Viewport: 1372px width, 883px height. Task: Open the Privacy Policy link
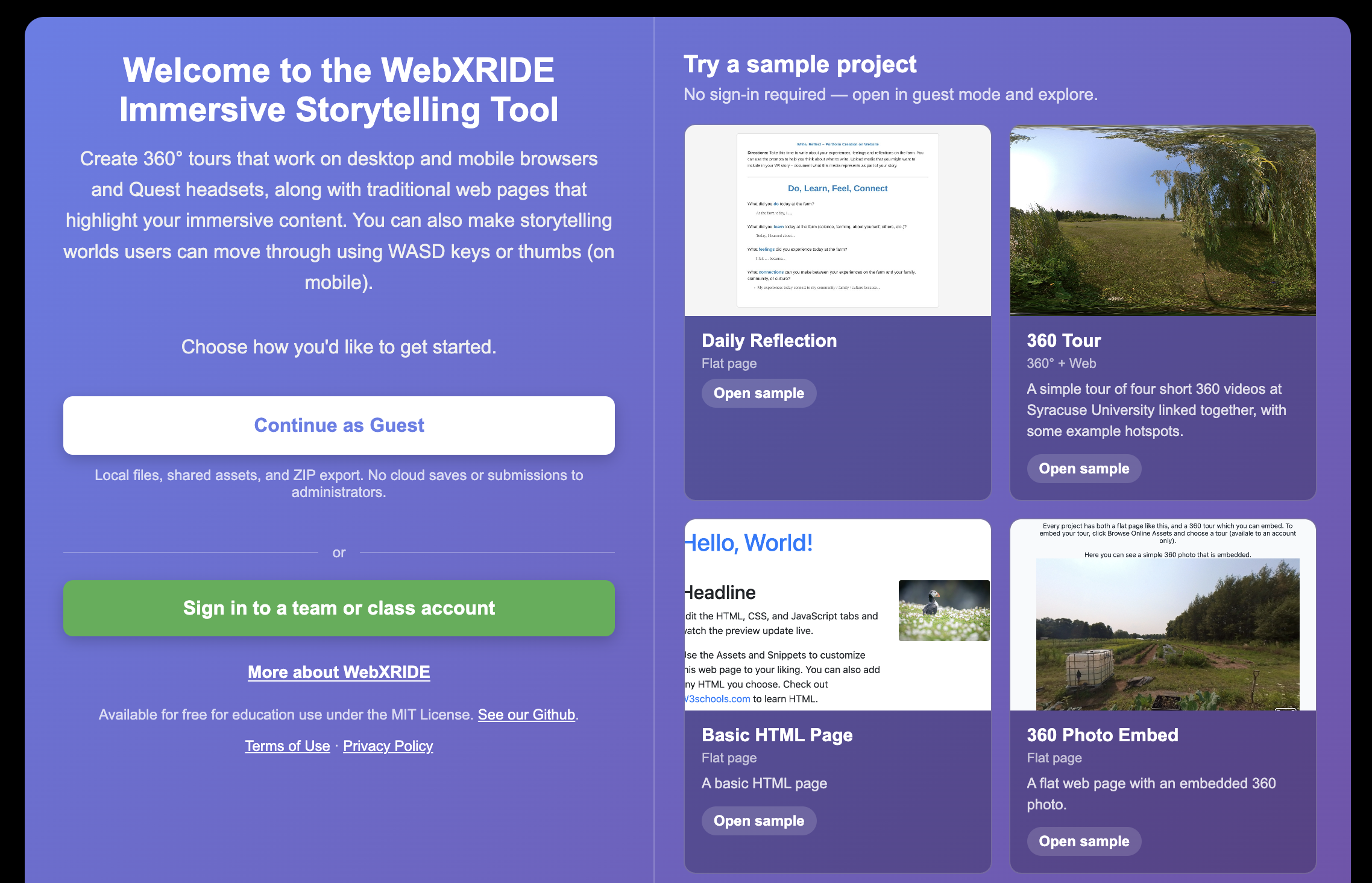point(388,746)
